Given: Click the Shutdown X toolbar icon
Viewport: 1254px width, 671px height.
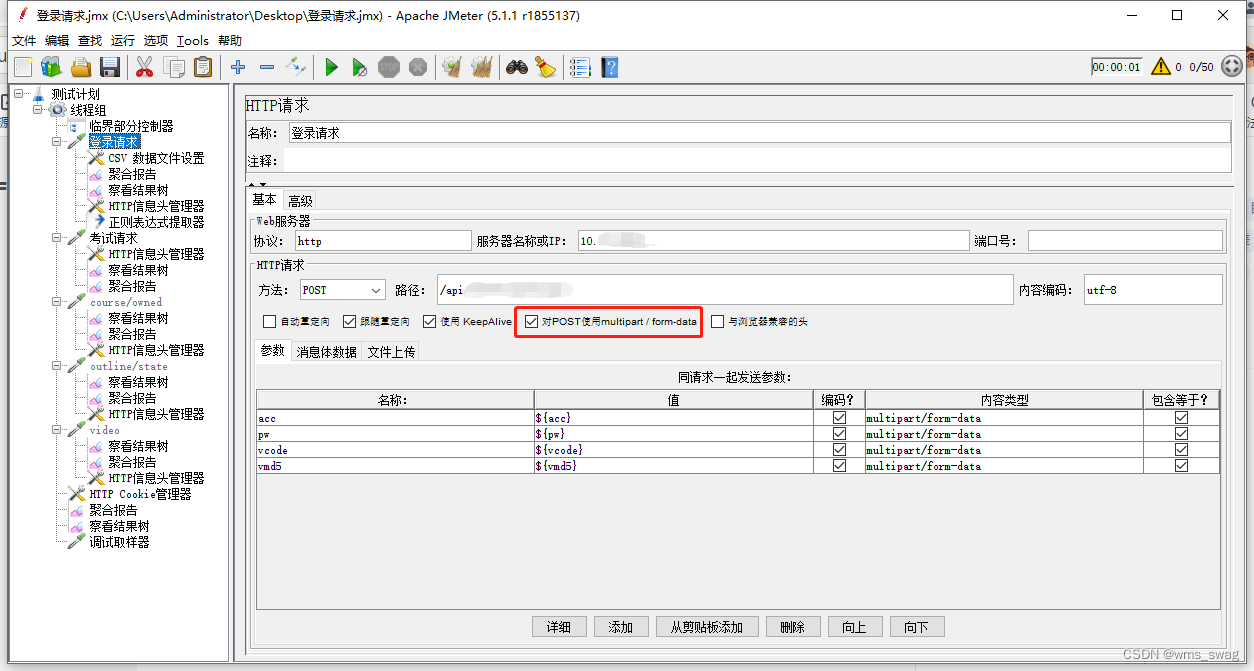Looking at the screenshot, I should click(x=418, y=67).
